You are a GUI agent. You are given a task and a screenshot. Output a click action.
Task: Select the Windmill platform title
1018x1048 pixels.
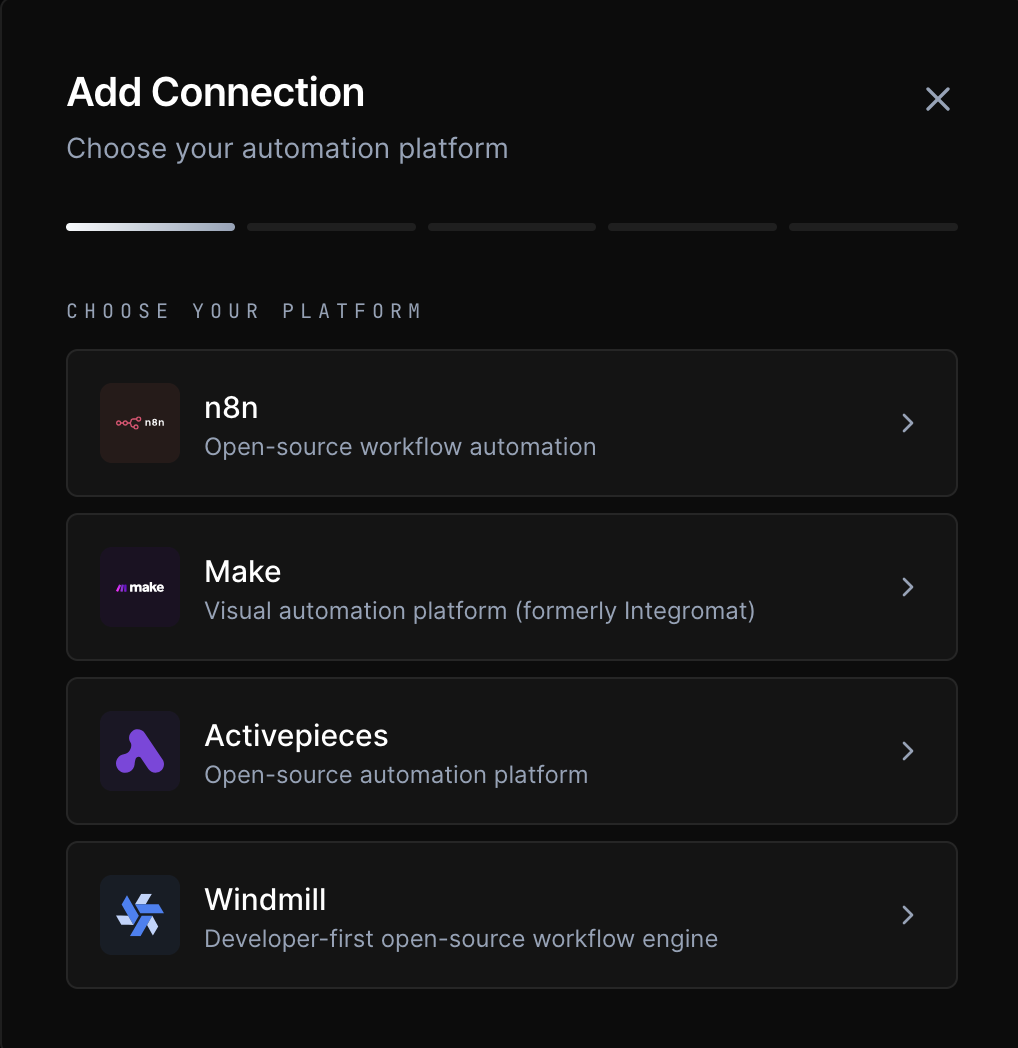coord(265,900)
